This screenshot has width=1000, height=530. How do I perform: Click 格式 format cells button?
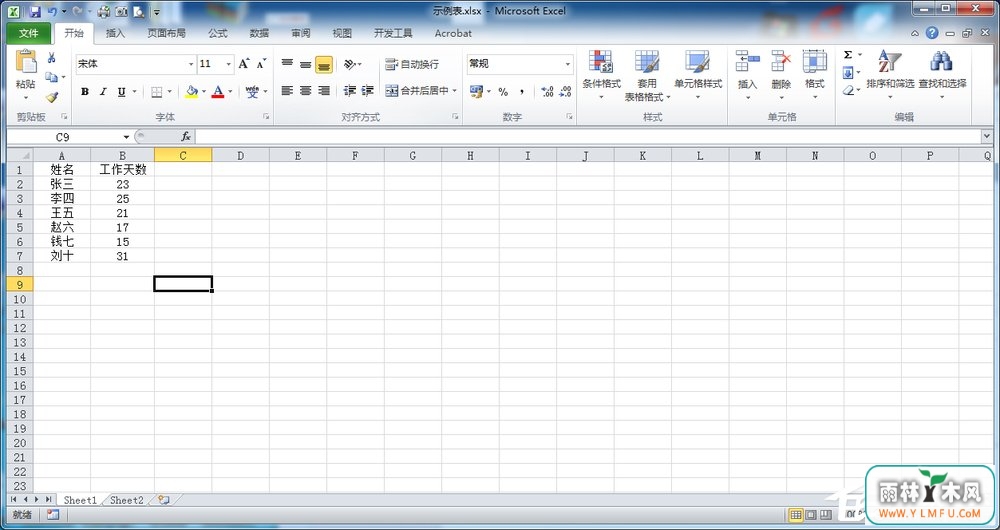[x=814, y=75]
